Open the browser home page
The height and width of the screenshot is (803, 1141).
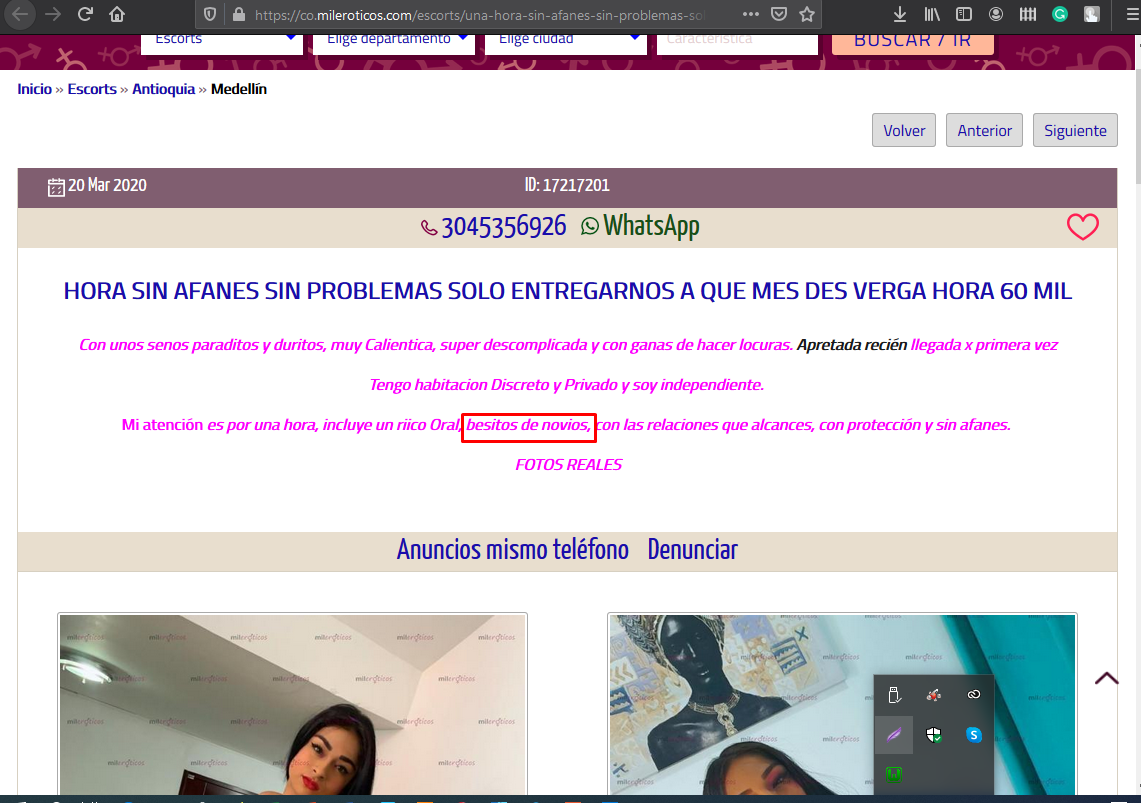[x=117, y=14]
